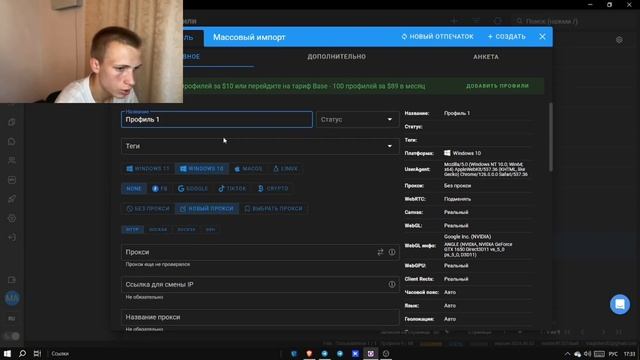Viewport: 640px width, 360px height.
Task: Click the wallet icon above the avatar
Action: coord(12,280)
